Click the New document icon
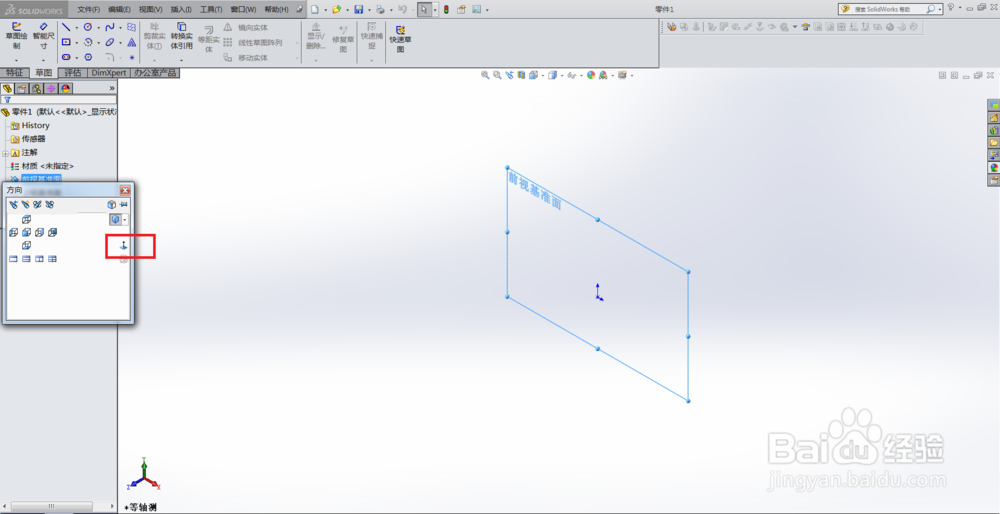This screenshot has width=1000, height=514. click(315, 10)
